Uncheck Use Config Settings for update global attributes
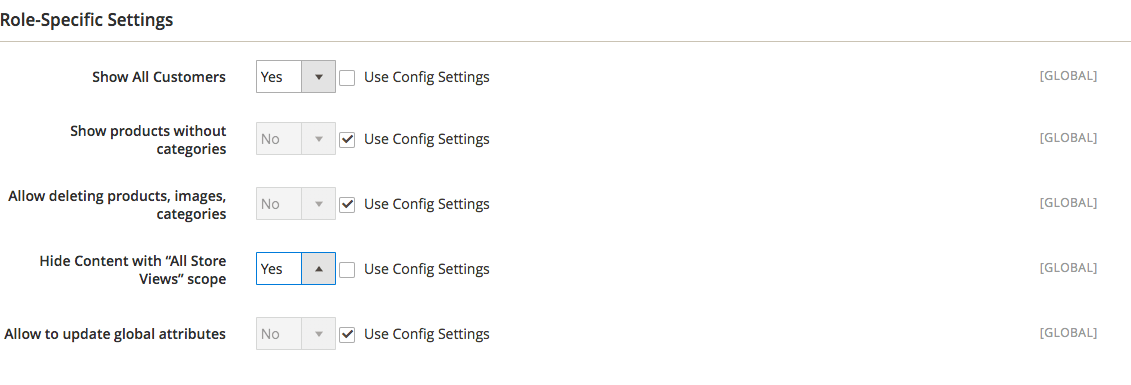Image resolution: width=1131 pixels, height=385 pixels. coord(347,334)
